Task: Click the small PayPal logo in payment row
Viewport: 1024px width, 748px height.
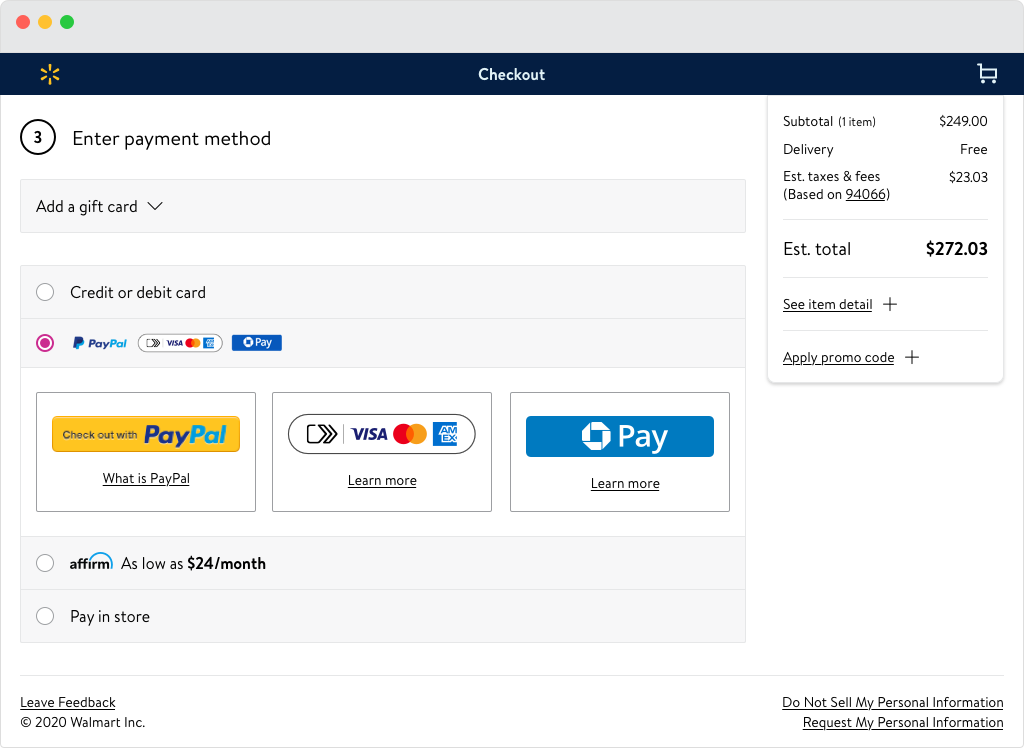Action: point(100,343)
